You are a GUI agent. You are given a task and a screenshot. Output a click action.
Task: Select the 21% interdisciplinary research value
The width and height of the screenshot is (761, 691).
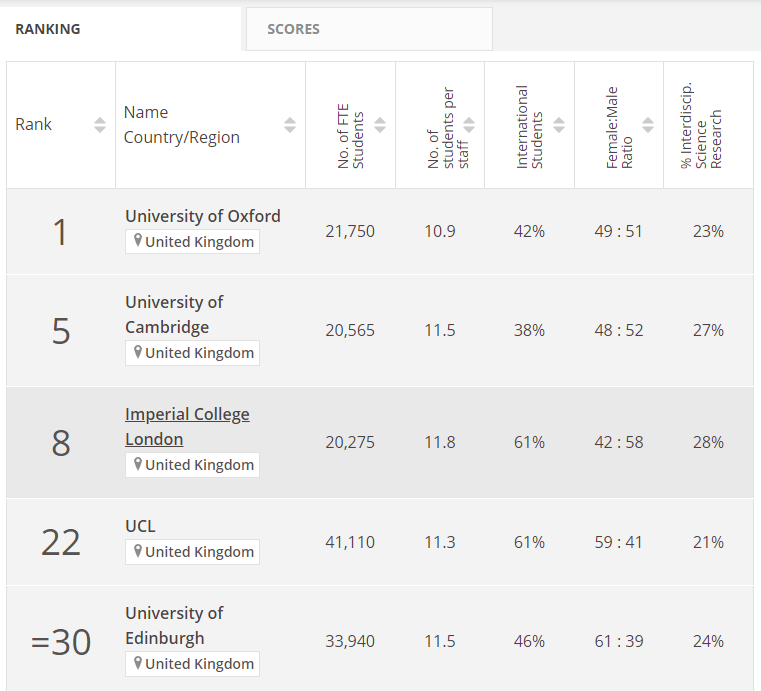(708, 542)
